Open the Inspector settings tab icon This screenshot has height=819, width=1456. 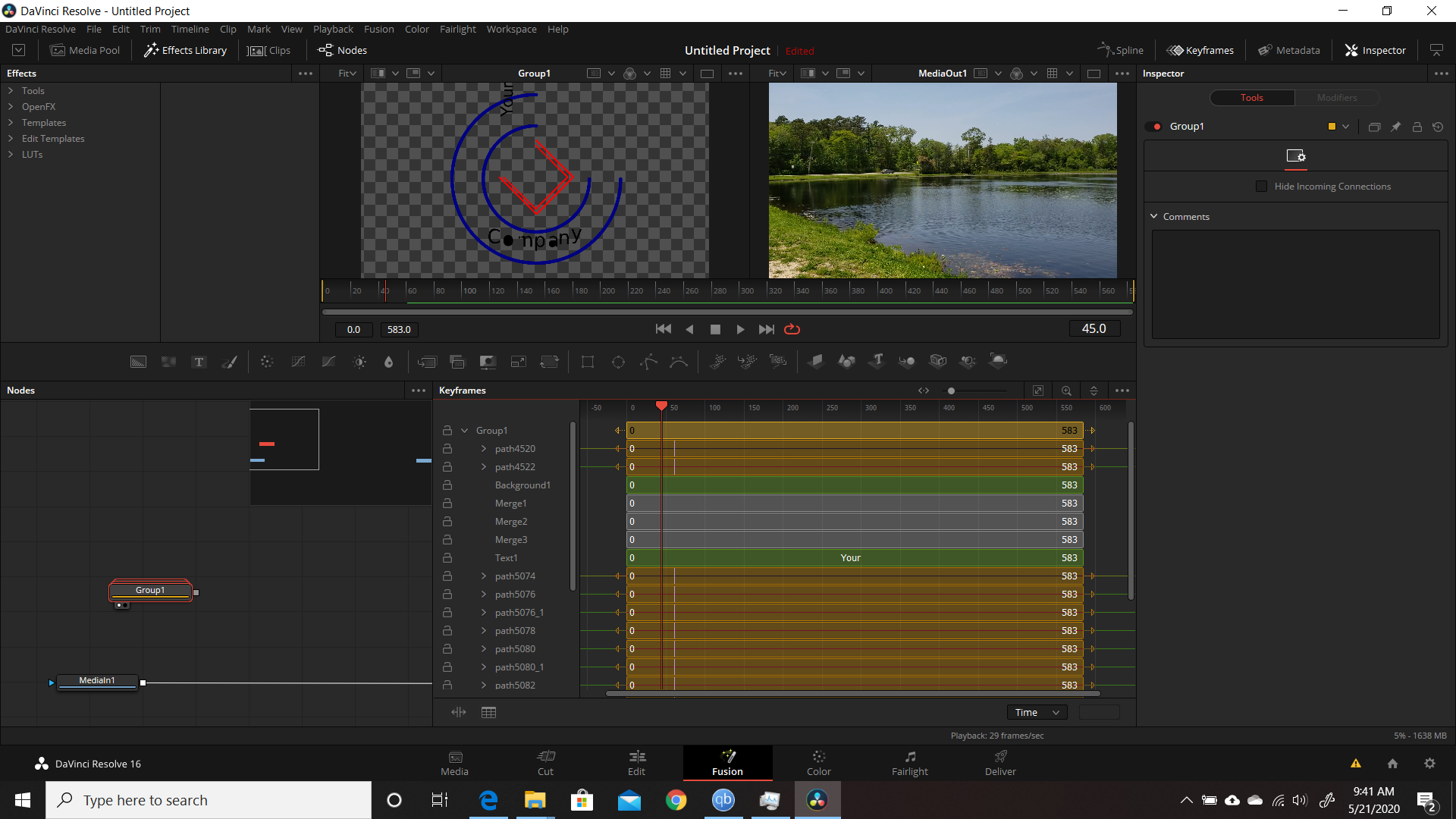coord(1295,156)
